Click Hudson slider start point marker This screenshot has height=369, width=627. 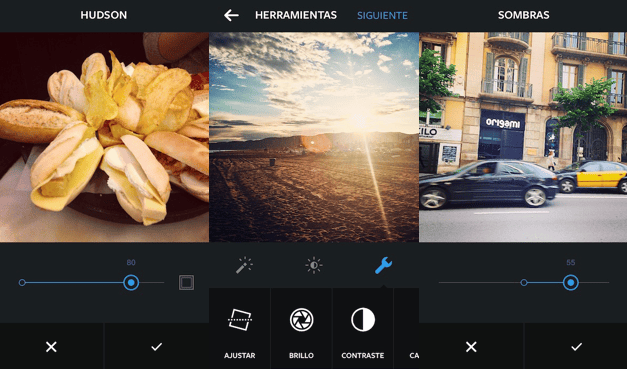tap(22, 283)
